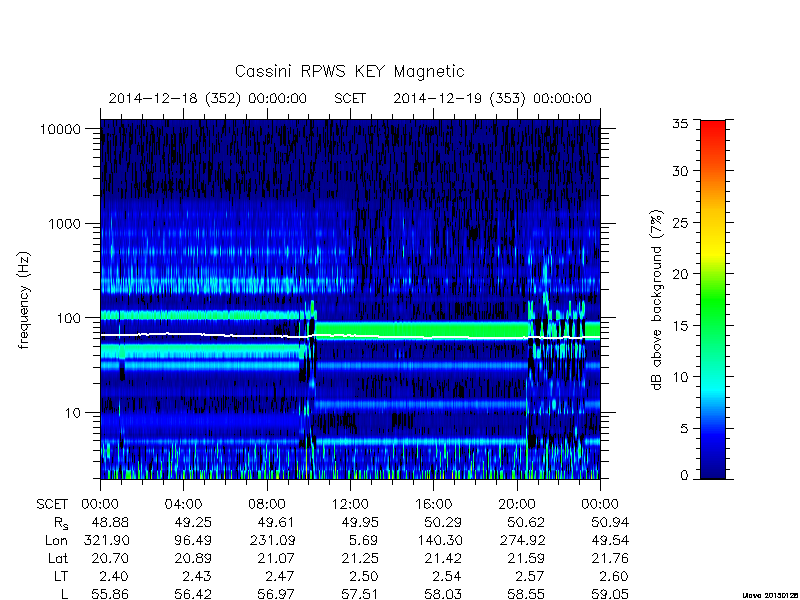Click the 15 value on the color bar
The width and height of the screenshot is (800, 600).
680,326
